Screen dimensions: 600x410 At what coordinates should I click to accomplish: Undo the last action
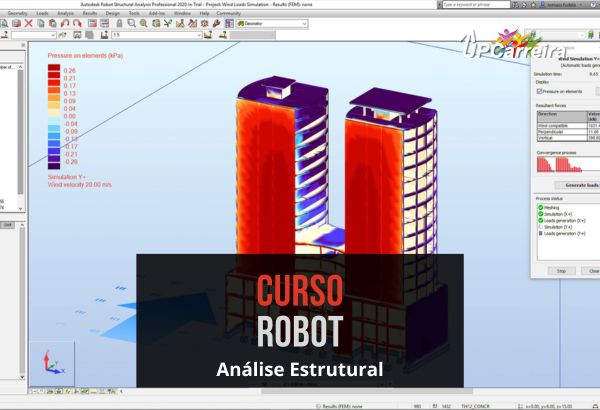pos(65,24)
